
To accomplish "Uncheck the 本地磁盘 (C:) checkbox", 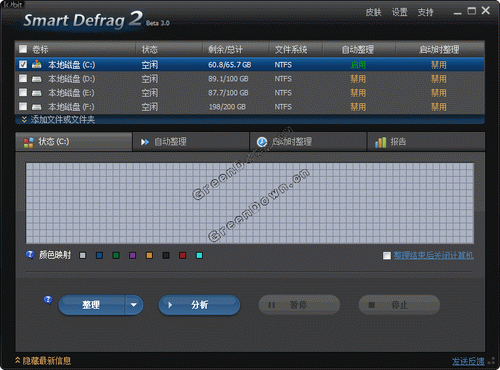I will 23,64.
